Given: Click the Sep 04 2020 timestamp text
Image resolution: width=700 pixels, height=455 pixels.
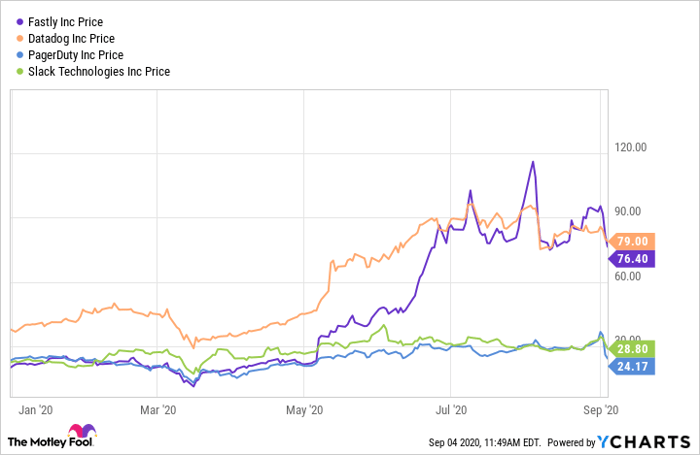Looking at the screenshot, I should point(471,441).
